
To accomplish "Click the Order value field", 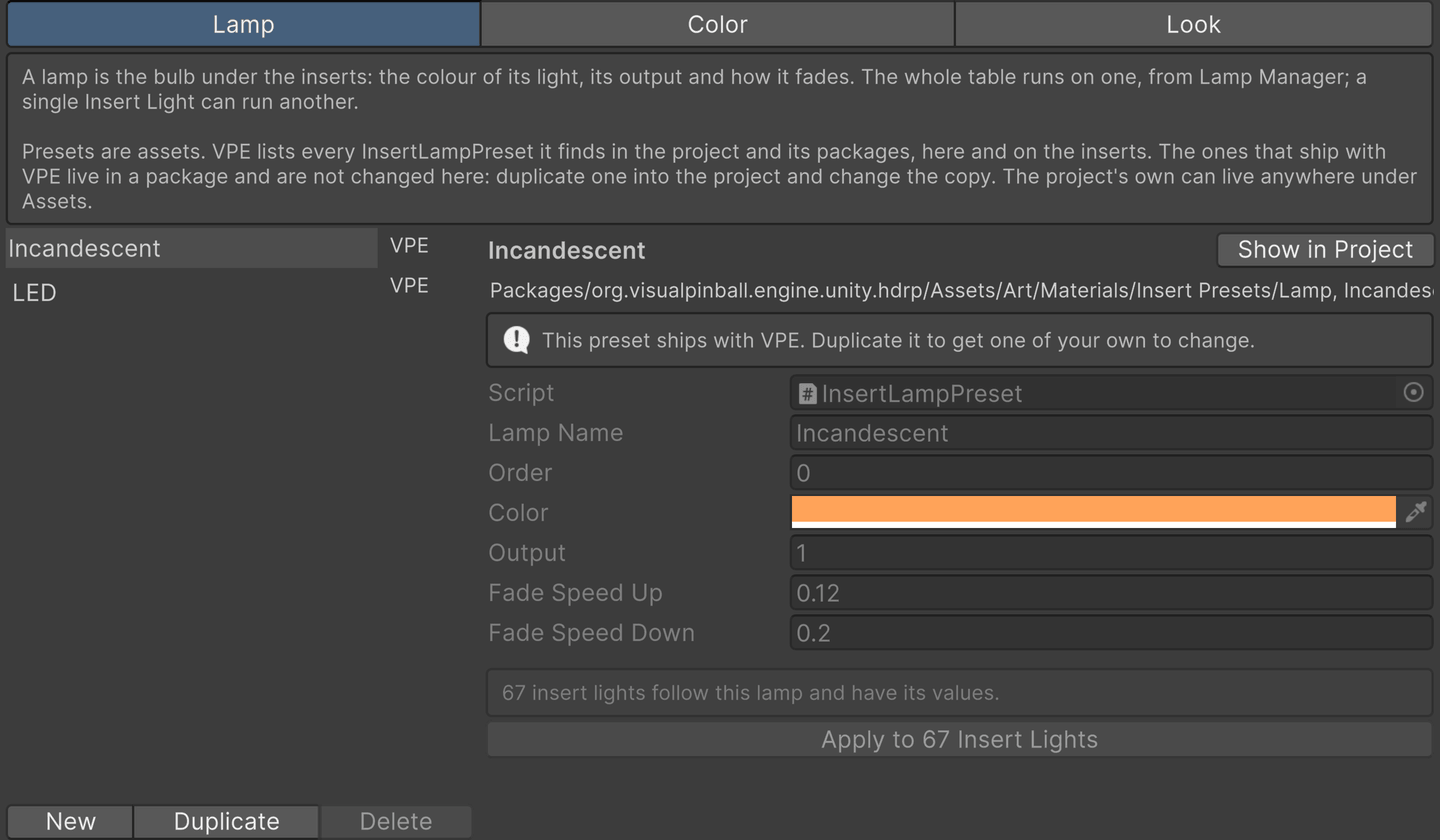I will tap(1111, 473).
